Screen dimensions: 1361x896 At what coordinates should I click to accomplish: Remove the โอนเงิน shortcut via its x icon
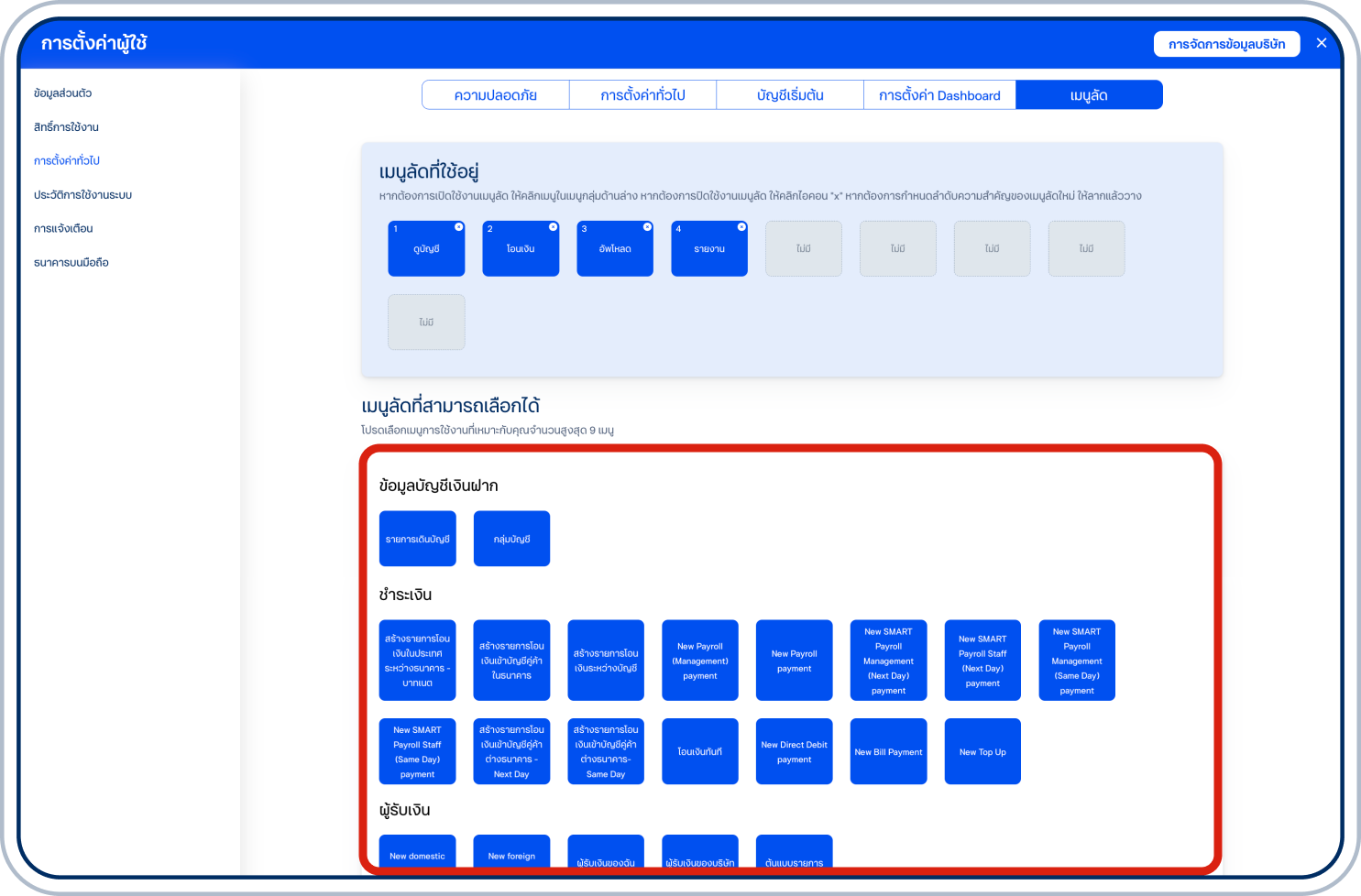553,227
